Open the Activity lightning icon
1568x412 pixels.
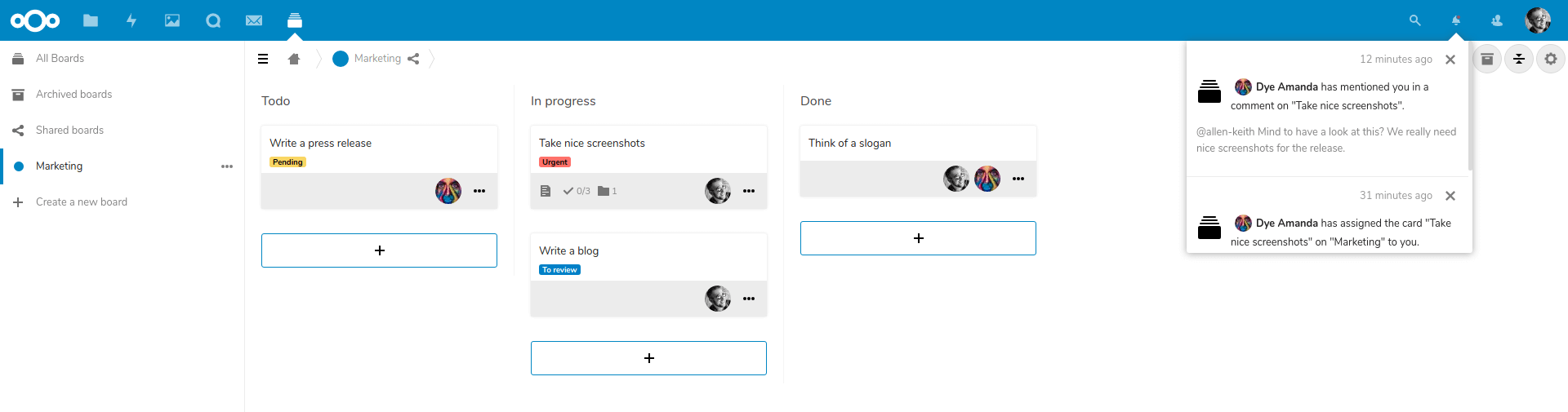(x=131, y=20)
